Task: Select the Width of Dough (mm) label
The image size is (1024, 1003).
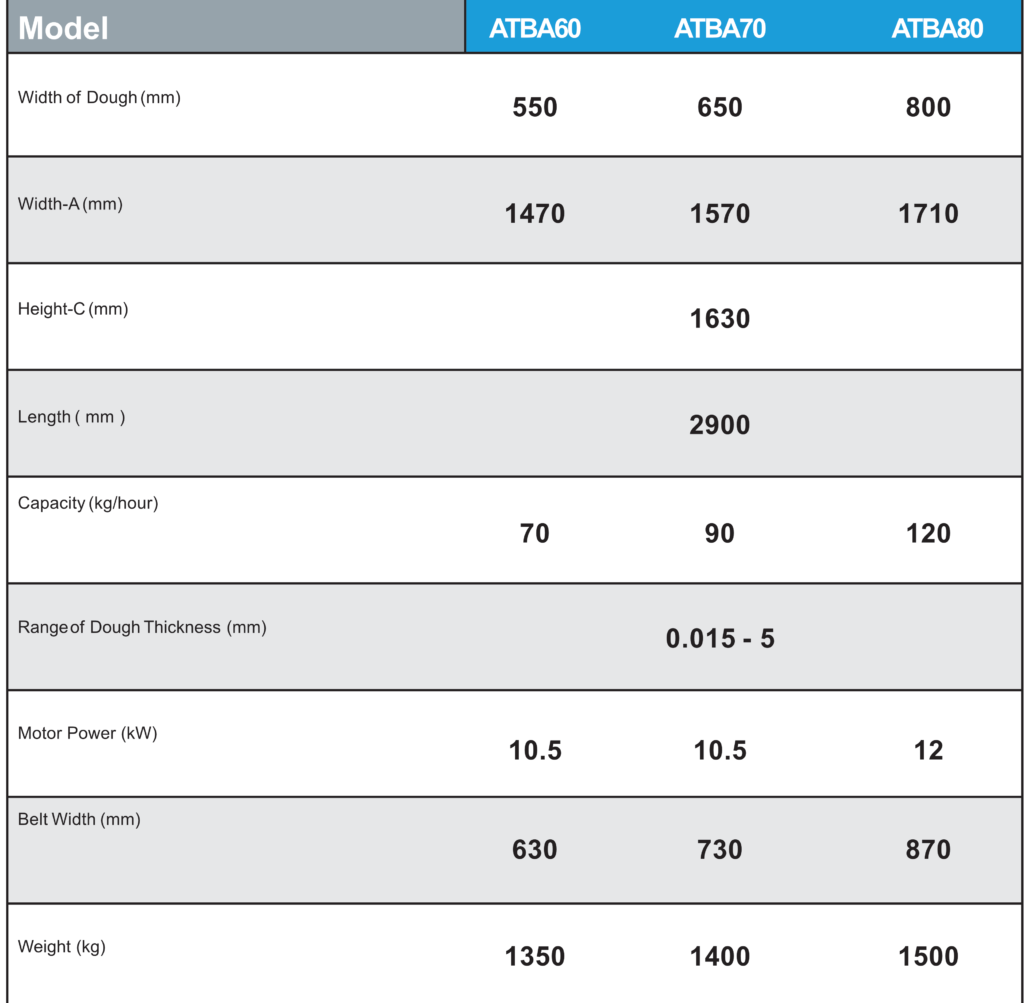Action: 99,98
